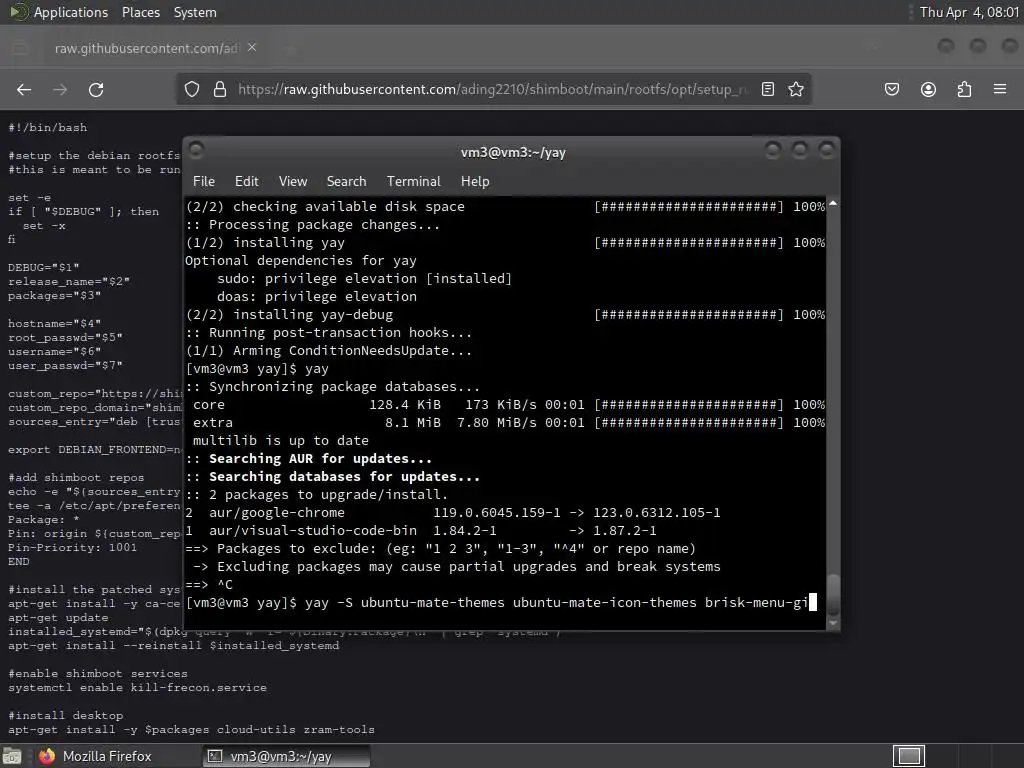The height and width of the screenshot is (768, 1024).
Task: Open Firefox account icon
Action: (928, 89)
